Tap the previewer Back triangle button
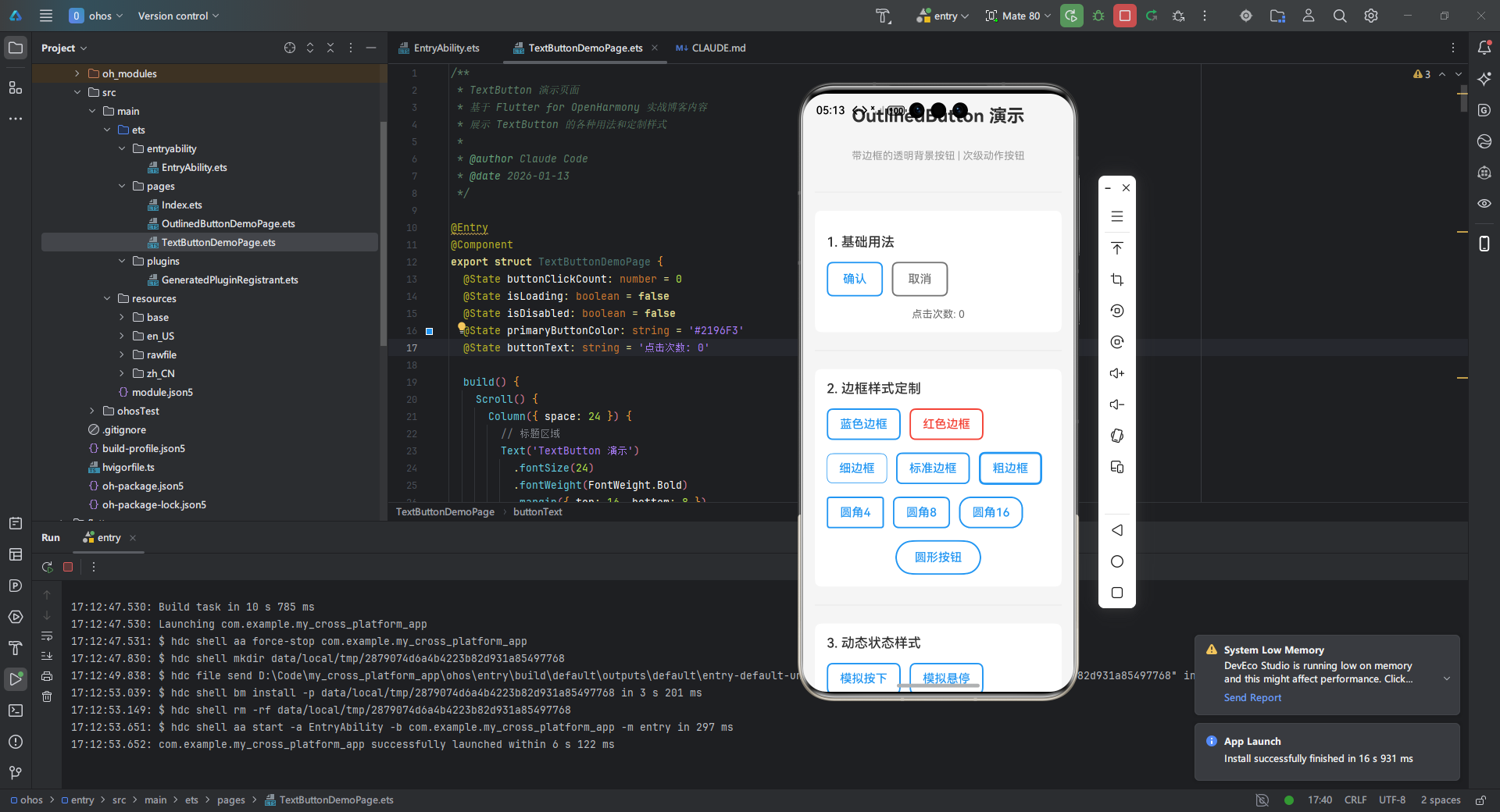 [1117, 530]
